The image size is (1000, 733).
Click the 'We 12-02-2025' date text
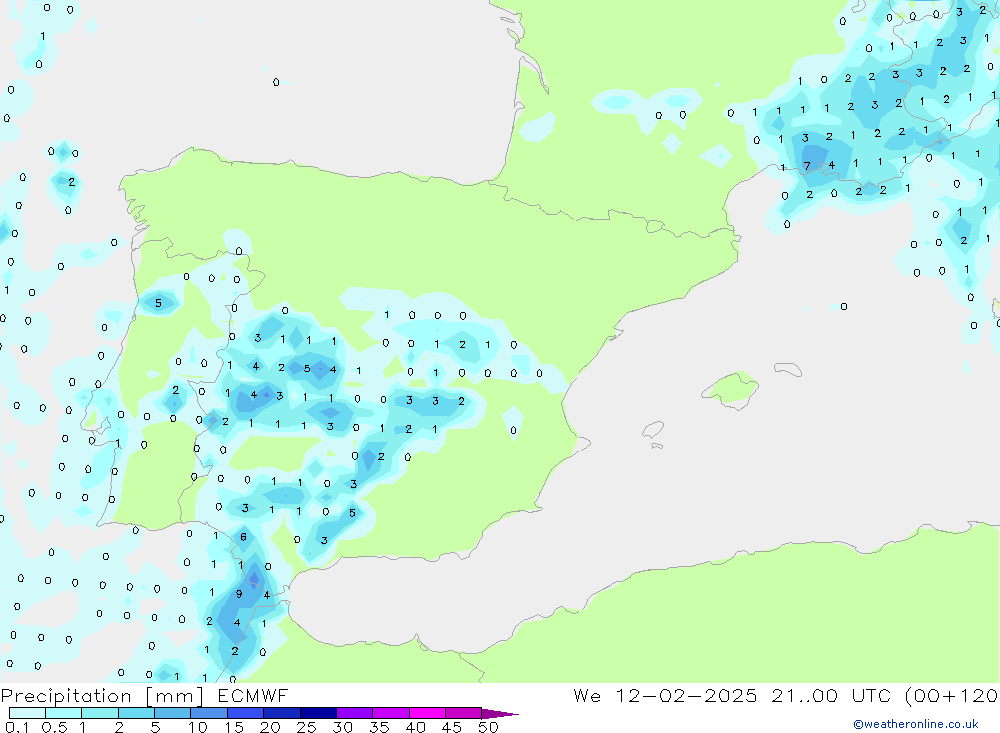665,696
